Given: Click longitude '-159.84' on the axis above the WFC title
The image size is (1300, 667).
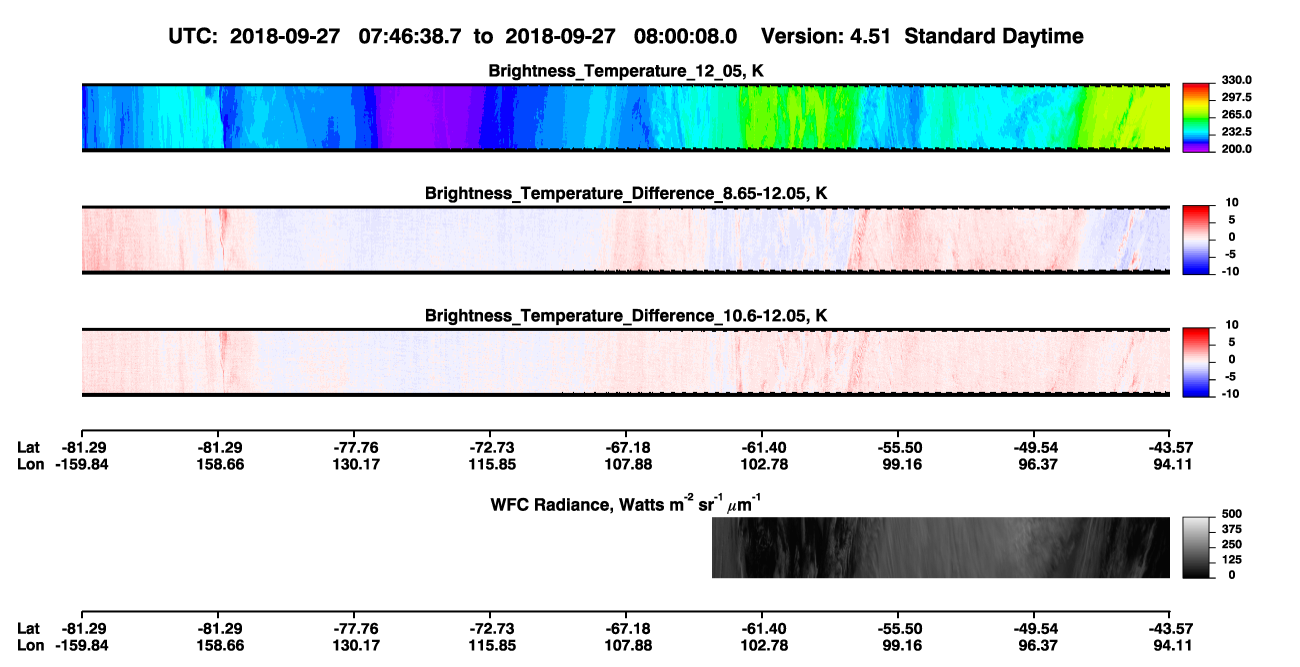Looking at the screenshot, I should 82,464.
